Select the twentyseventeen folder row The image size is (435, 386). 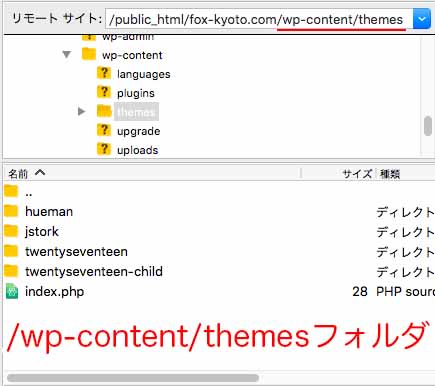[219, 252]
